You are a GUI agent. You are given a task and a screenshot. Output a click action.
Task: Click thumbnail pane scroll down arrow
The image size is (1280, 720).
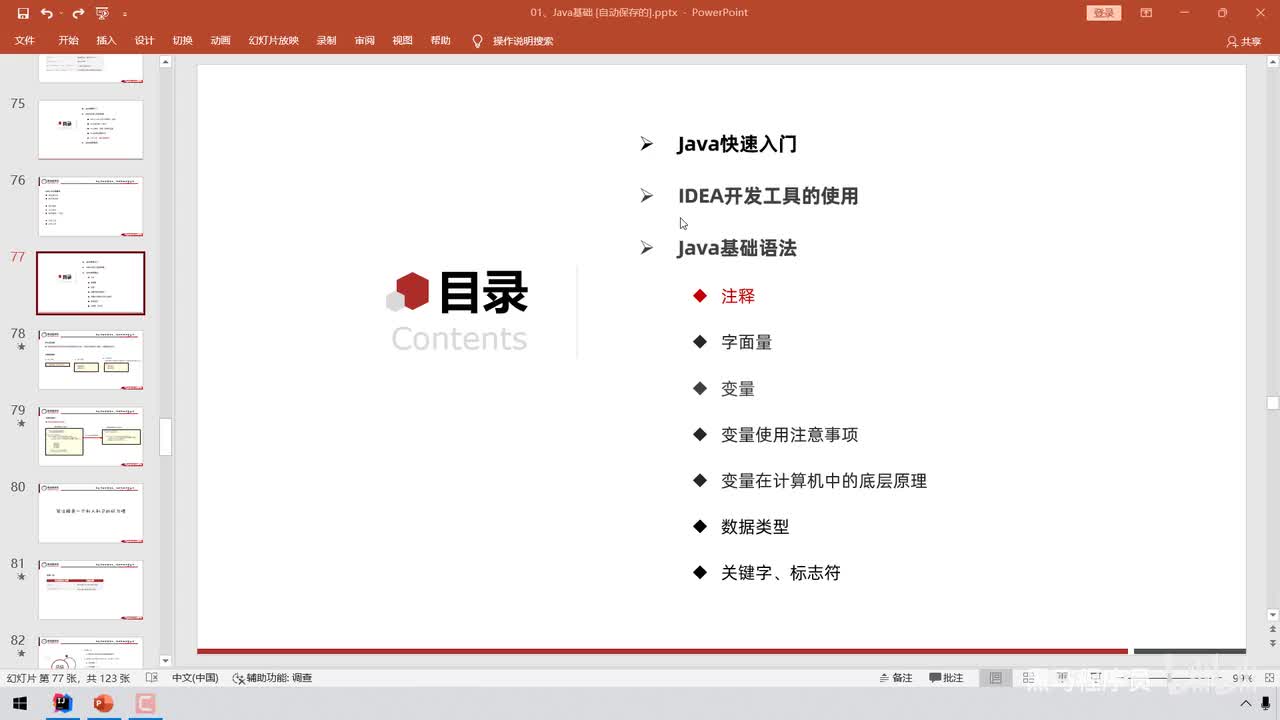(x=166, y=661)
